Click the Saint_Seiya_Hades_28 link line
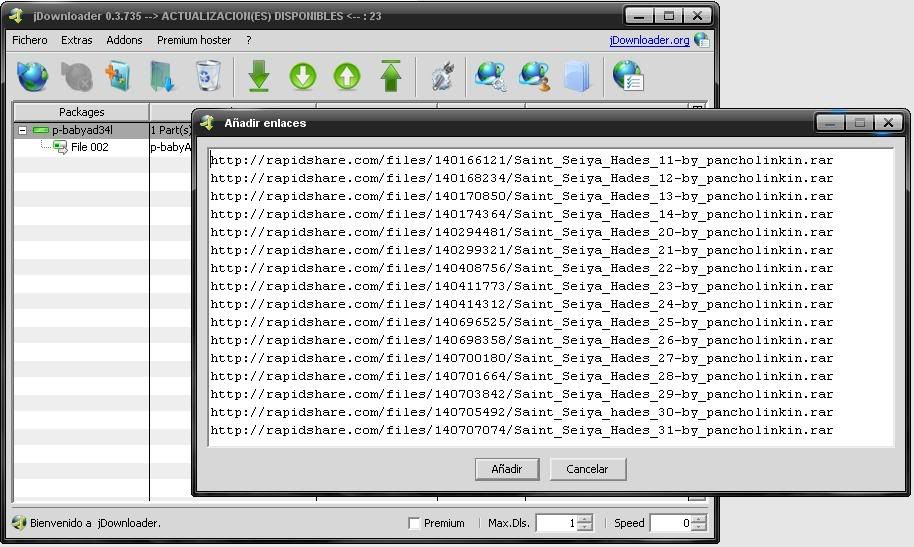This screenshot has height=547, width=914. point(522,376)
